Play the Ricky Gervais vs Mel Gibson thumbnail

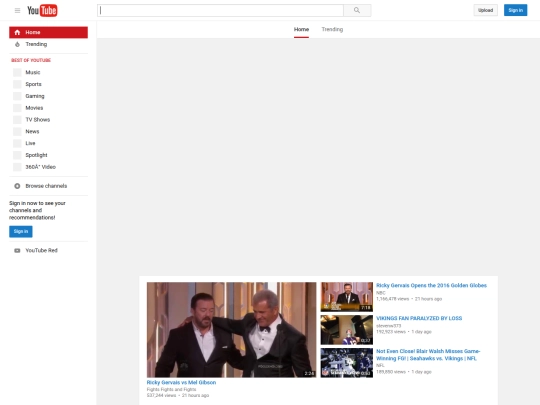tap(231, 330)
